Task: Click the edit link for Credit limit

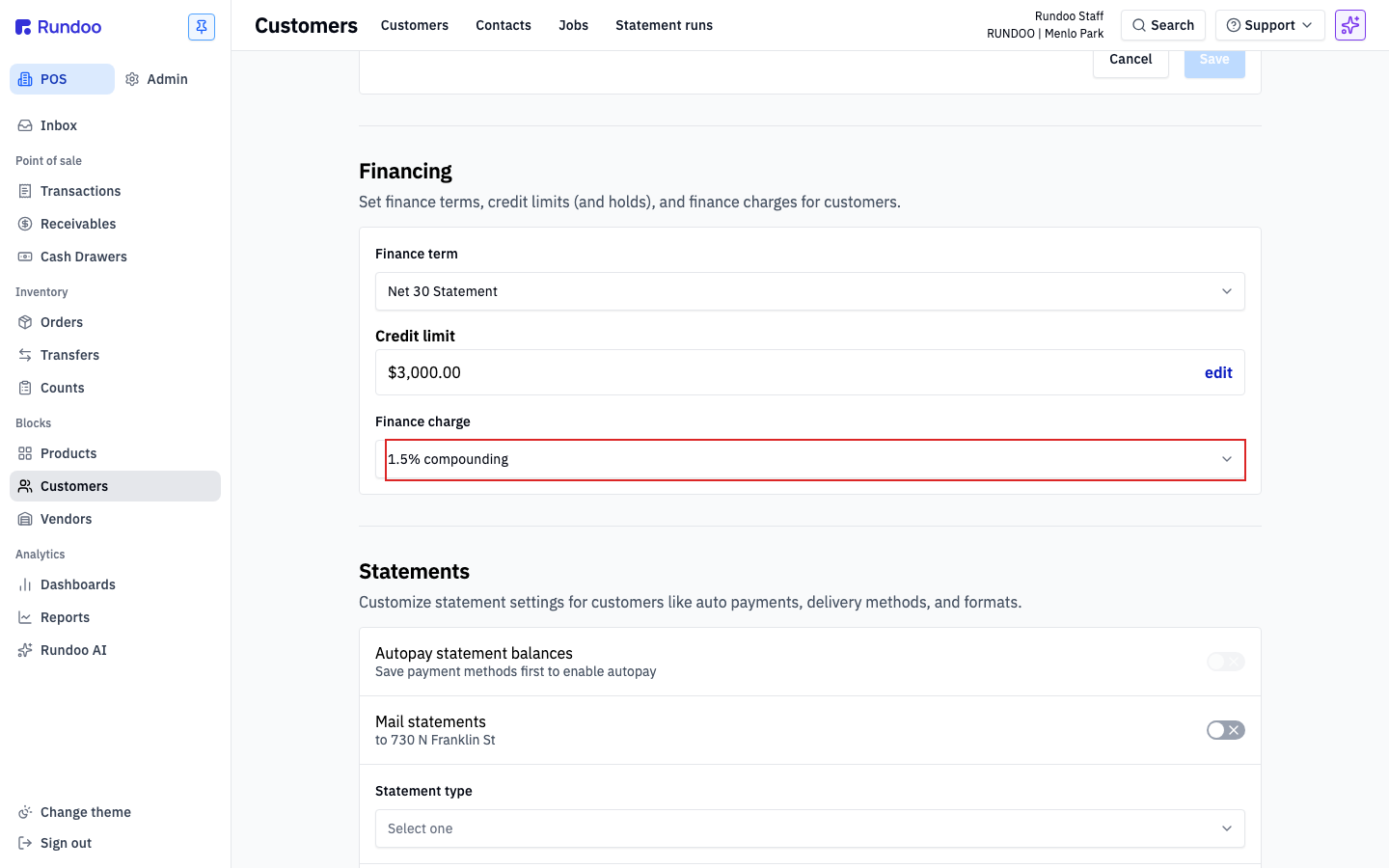Action: click(x=1218, y=372)
